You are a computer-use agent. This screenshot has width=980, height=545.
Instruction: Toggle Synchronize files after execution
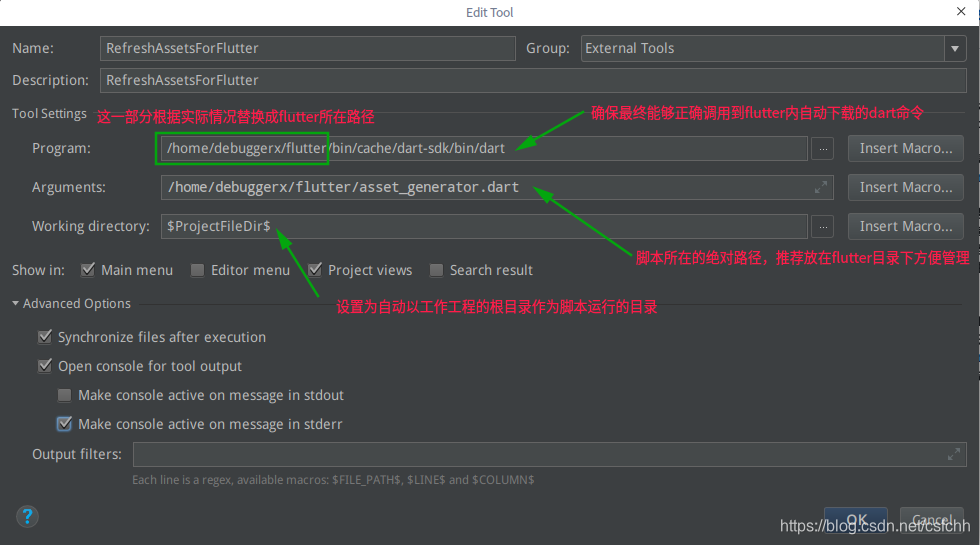[x=45, y=337]
